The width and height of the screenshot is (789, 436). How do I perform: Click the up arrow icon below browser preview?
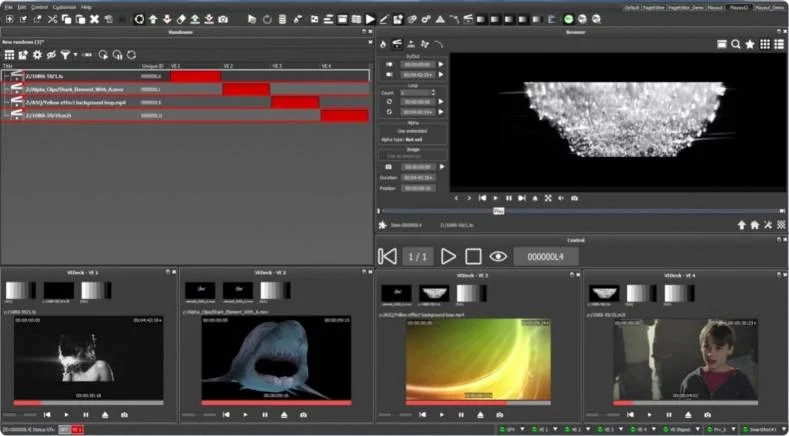[x=742, y=225]
